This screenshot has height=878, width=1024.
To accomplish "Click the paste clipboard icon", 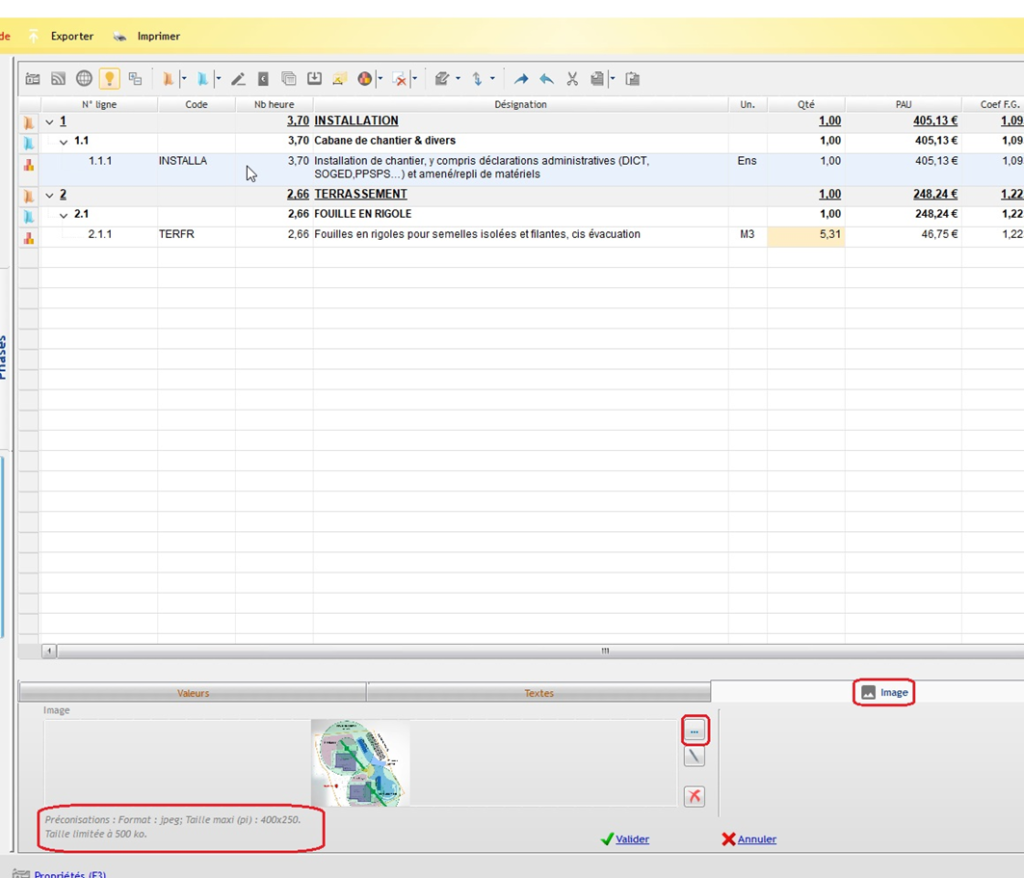I will point(633,79).
